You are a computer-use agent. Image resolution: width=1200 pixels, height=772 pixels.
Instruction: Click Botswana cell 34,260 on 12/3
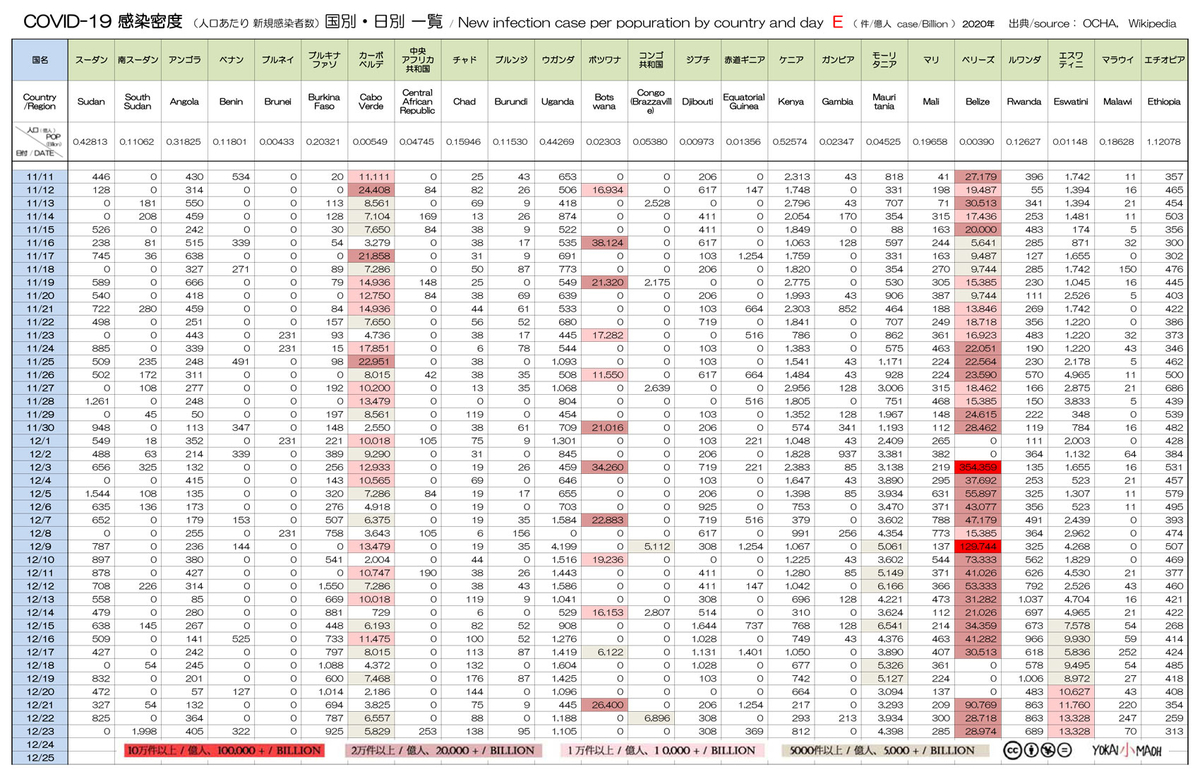pos(603,466)
